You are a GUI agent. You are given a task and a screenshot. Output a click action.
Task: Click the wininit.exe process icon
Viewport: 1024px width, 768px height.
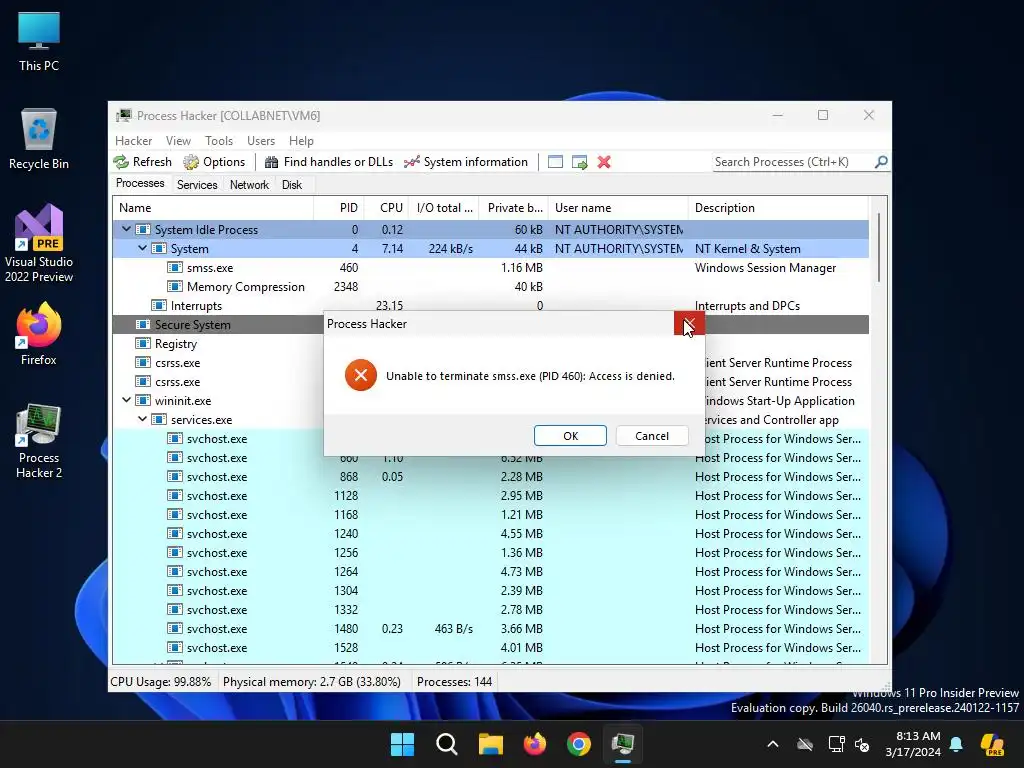(142, 400)
